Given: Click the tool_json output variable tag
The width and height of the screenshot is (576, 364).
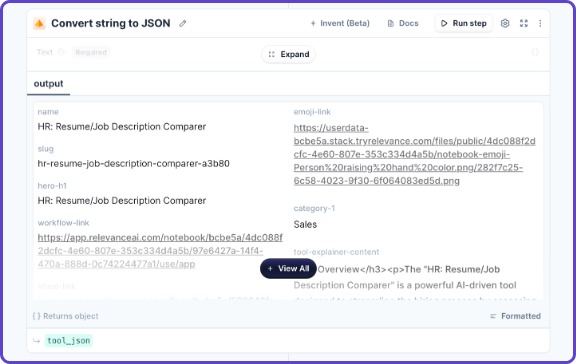Looking at the screenshot, I should 69,340.
